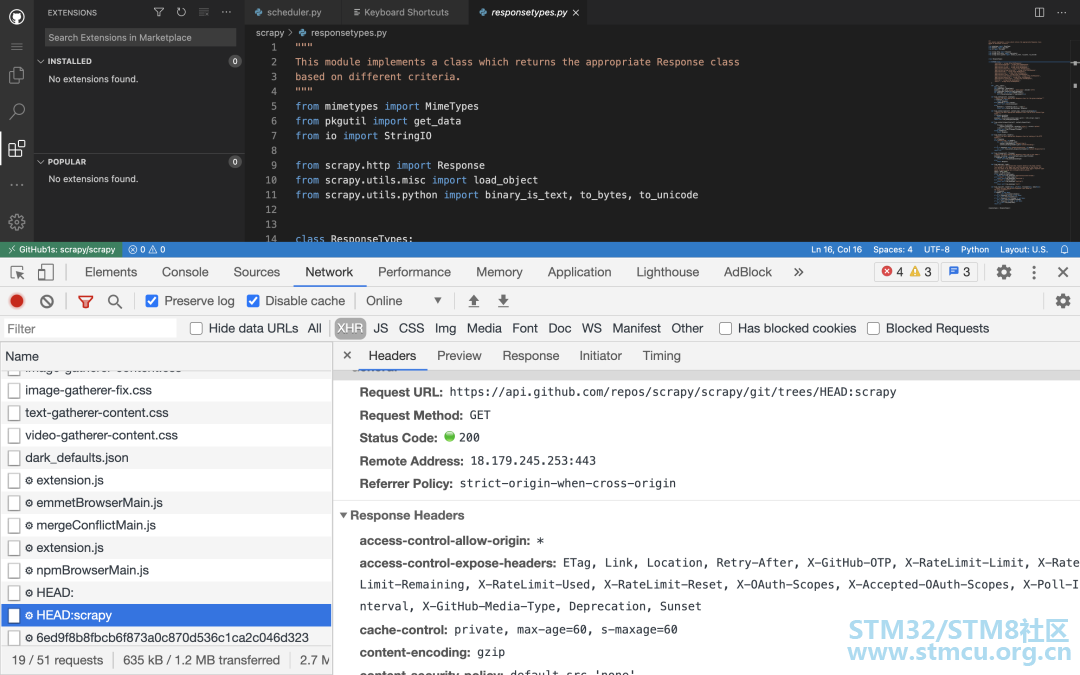Clear network log icon

[x=47, y=301]
